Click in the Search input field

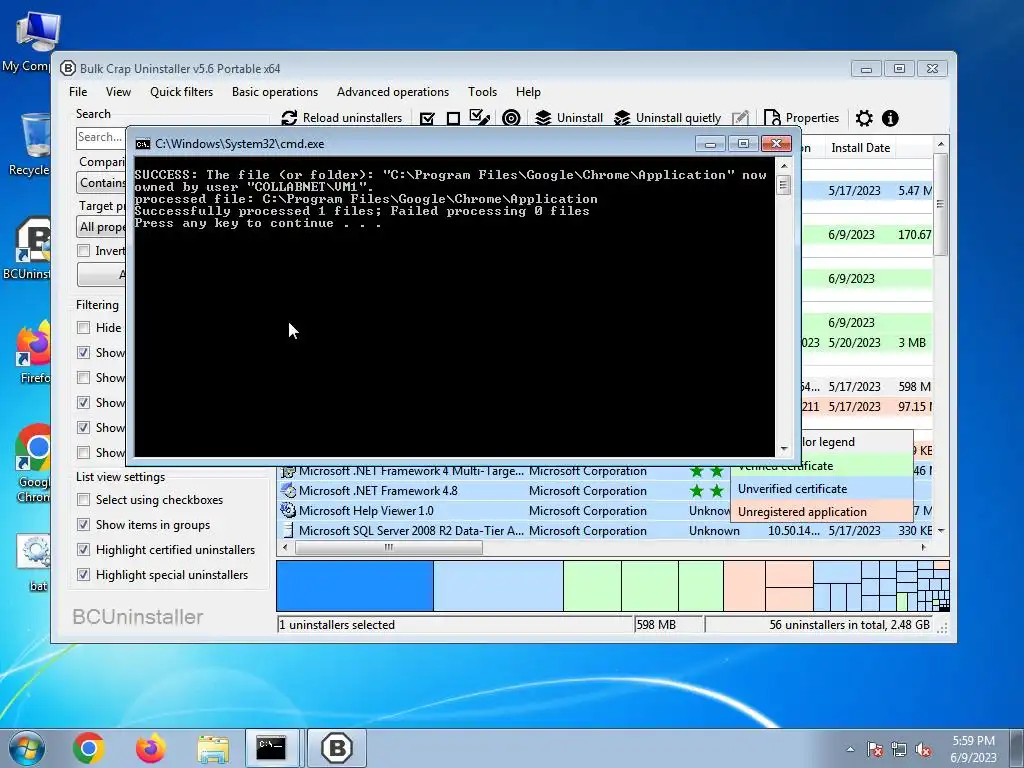(x=102, y=137)
